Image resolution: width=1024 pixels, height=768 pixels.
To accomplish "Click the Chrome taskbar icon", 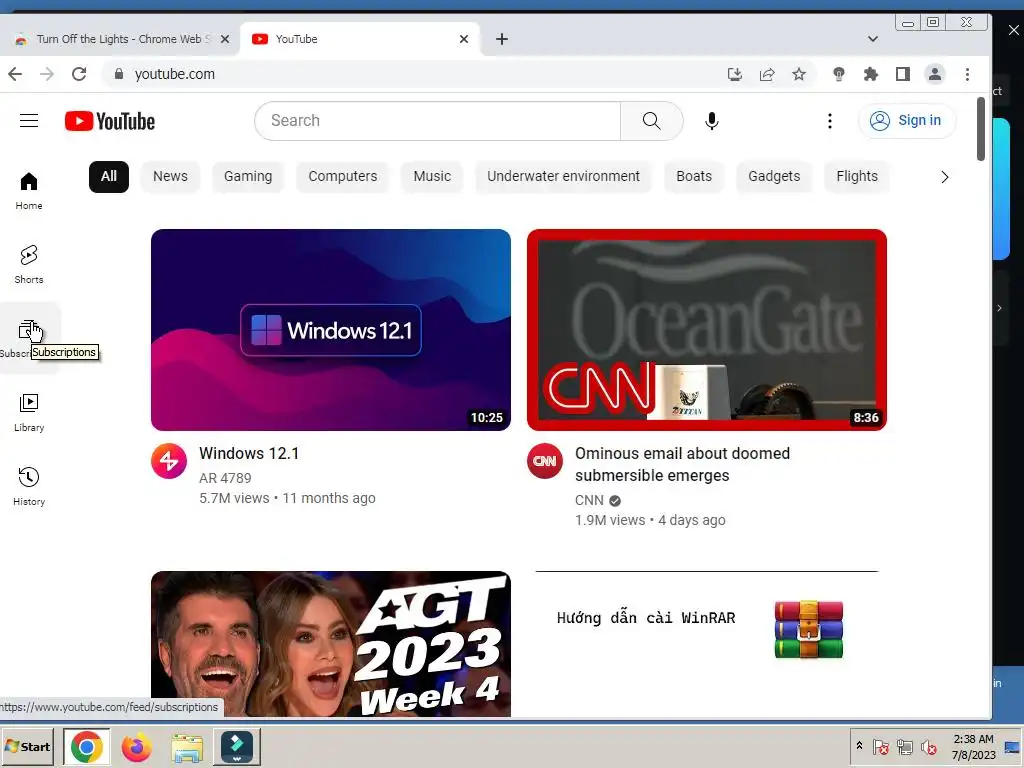I will pos(87,746).
